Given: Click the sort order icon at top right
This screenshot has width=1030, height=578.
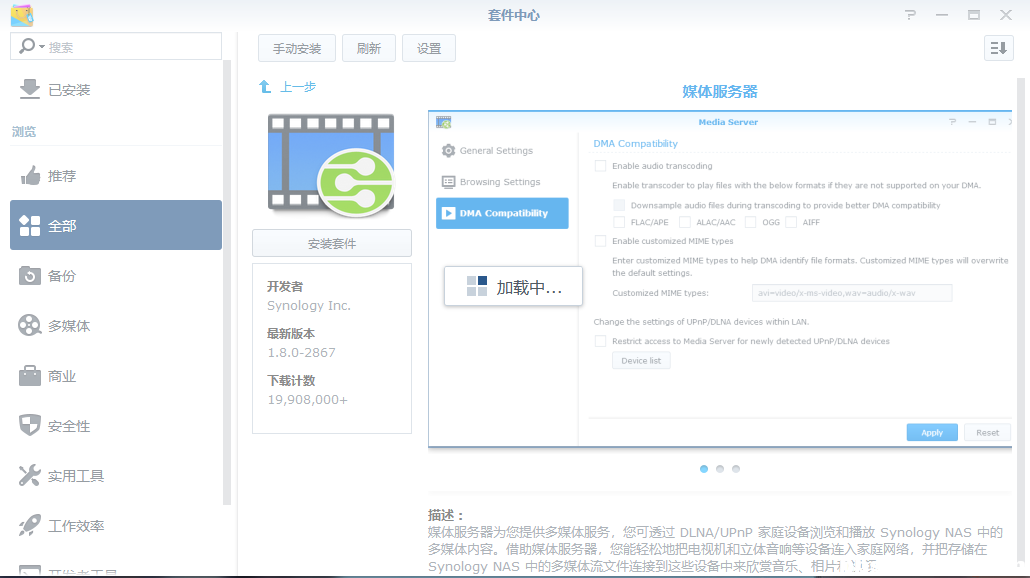Looking at the screenshot, I should click(x=998, y=48).
